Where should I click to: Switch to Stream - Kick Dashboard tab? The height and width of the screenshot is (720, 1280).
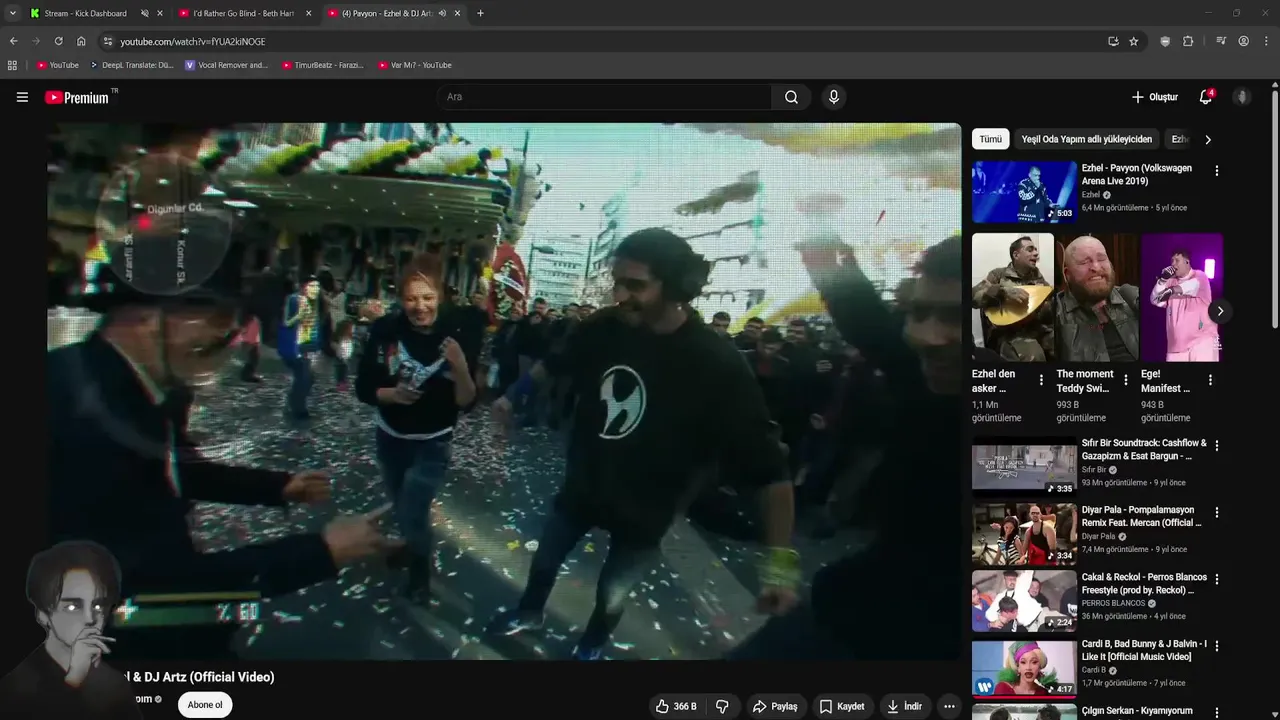pyautogui.click(x=85, y=13)
